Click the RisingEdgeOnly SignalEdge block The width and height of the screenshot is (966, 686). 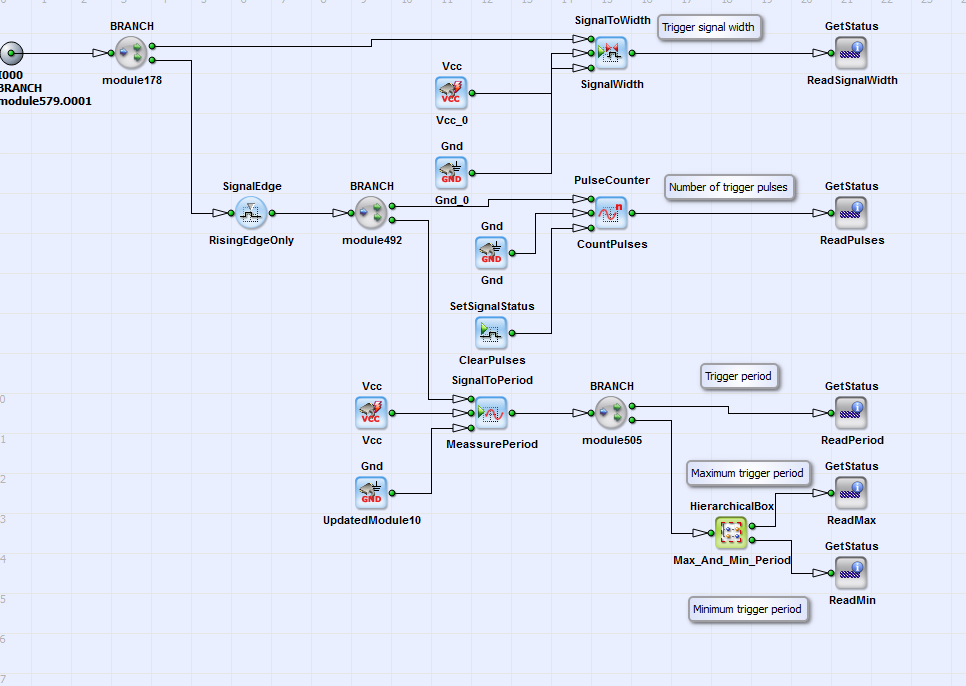point(251,212)
